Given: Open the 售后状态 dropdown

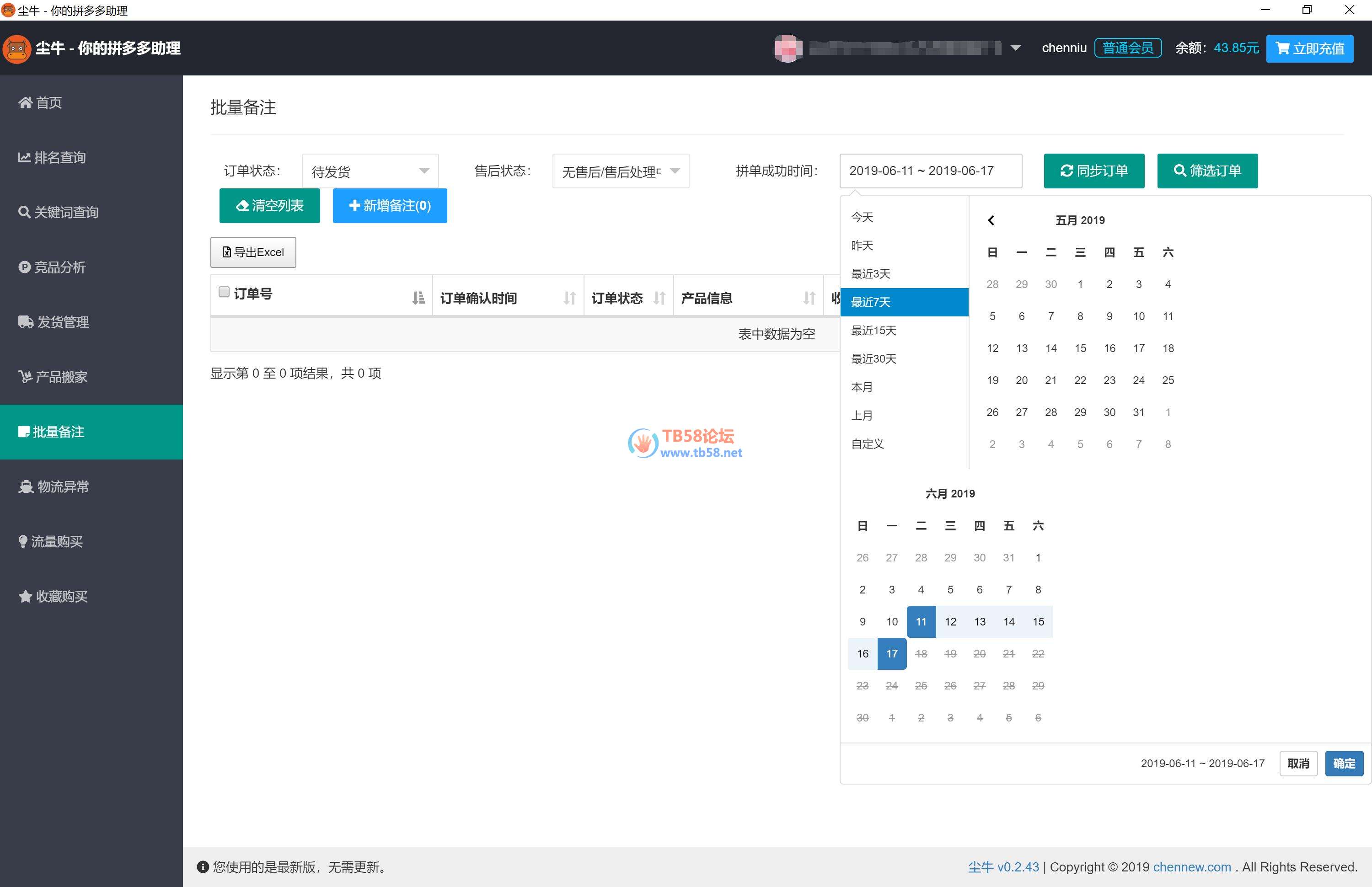Looking at the screenshot, I should (620, 171).
